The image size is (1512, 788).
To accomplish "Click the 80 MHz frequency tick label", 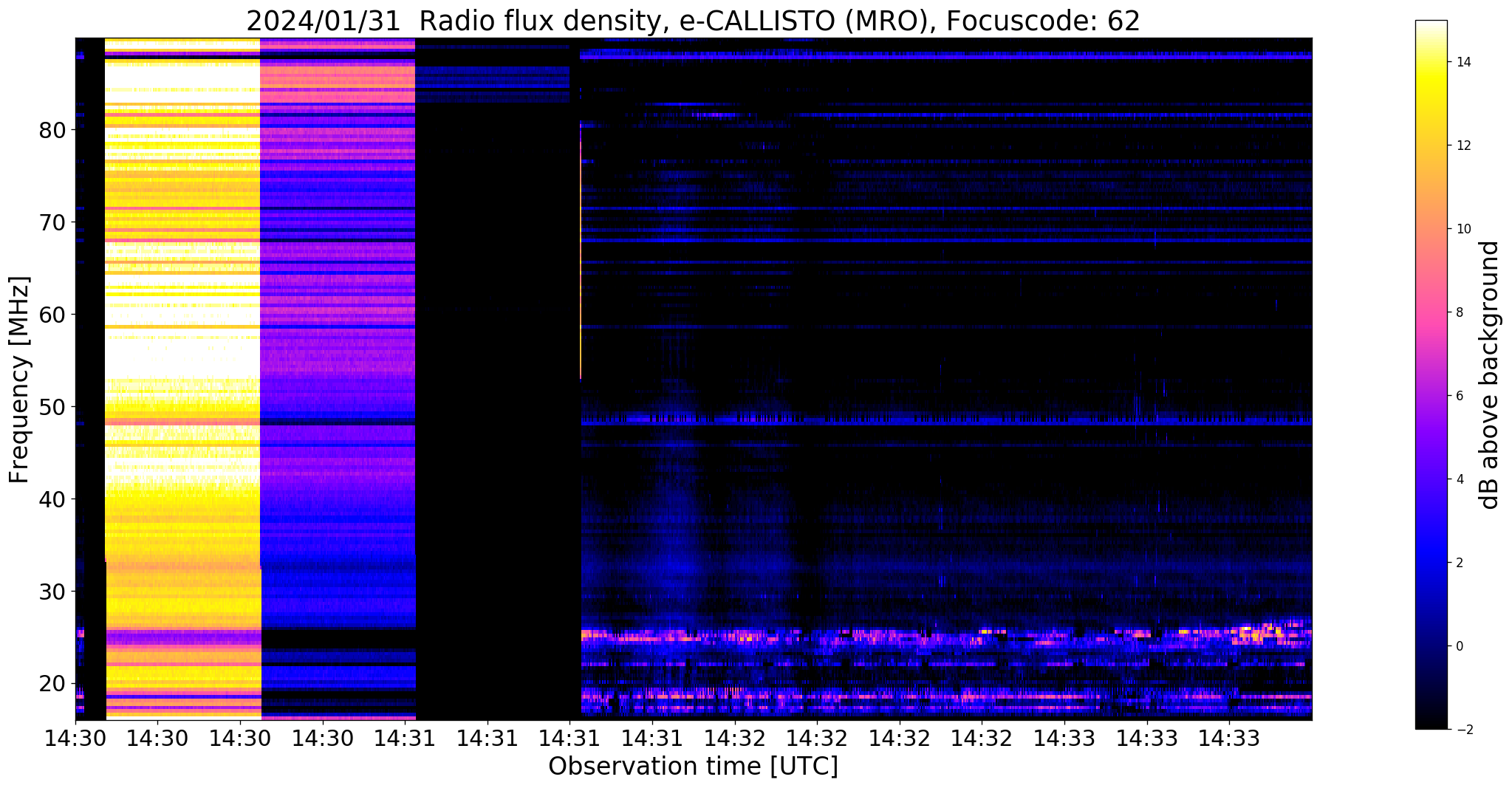I will coord(52,130).
